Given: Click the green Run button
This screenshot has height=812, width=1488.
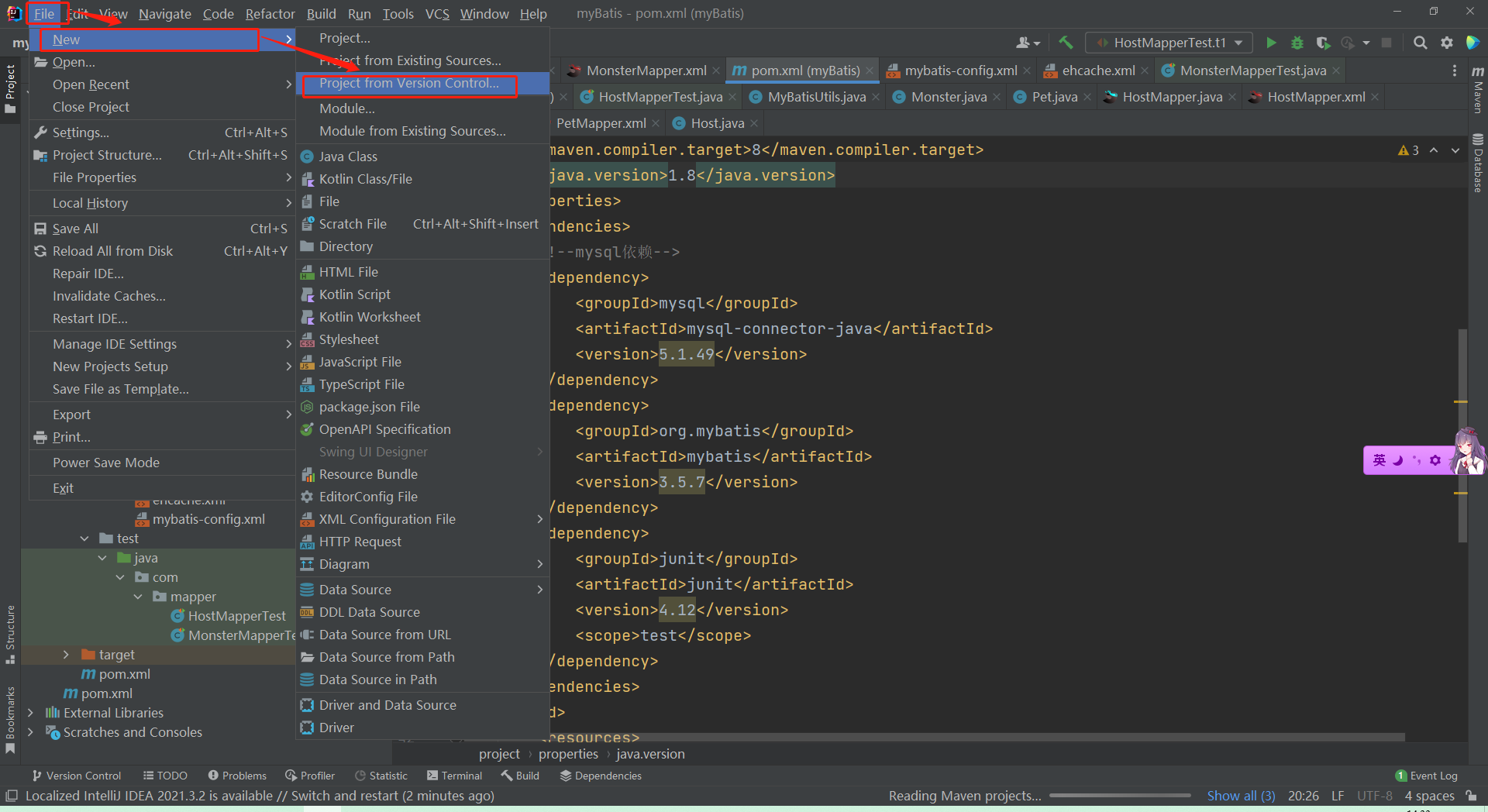Looking at the screenshot, I should tap(1271, 43).
